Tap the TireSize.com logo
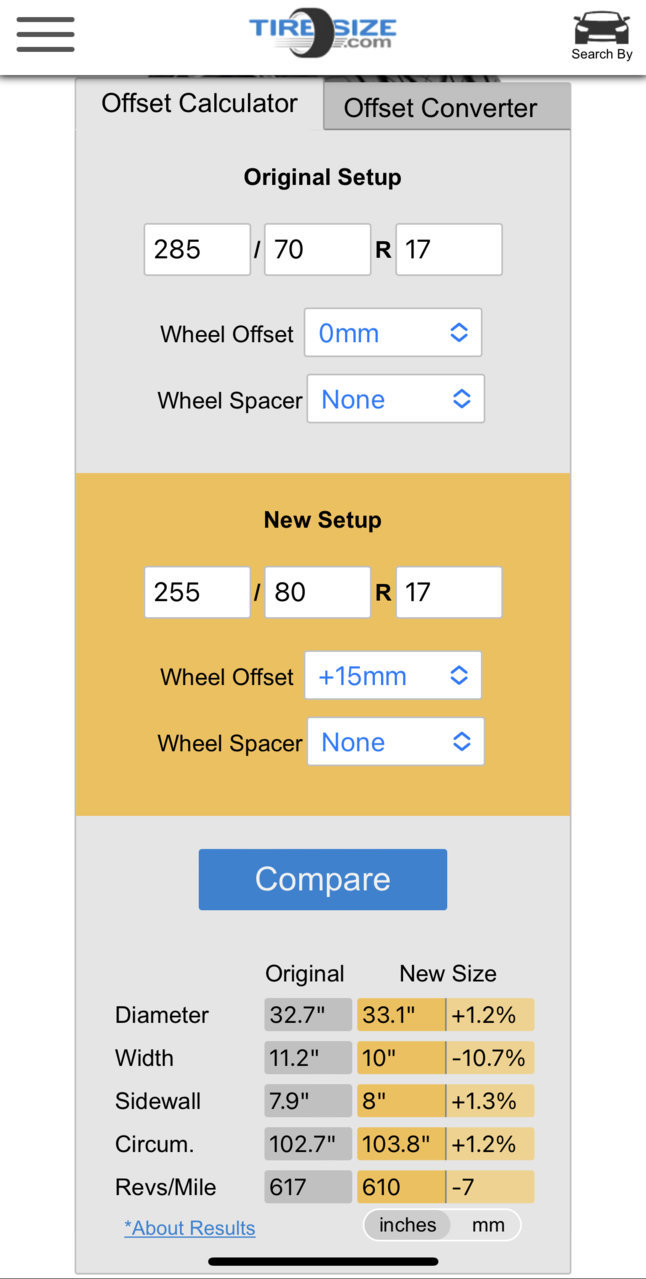646x1279 pixels. point(322,33)
